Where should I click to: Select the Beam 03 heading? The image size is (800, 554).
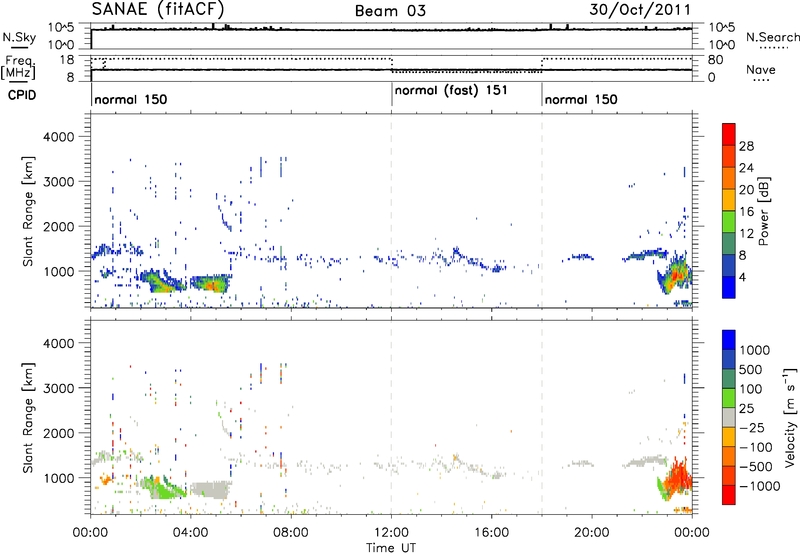tap(390, 11)
